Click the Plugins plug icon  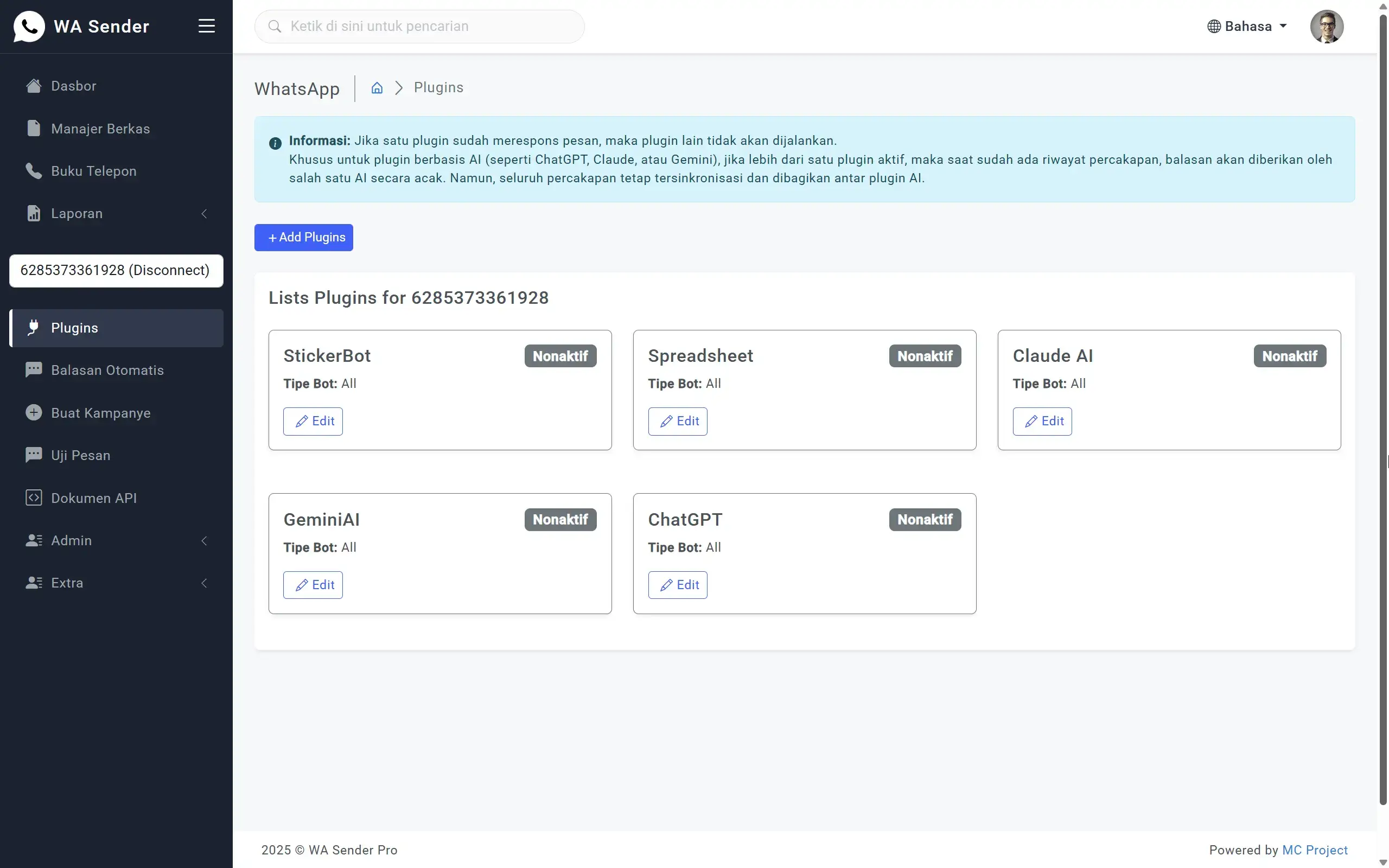(33, 327)
